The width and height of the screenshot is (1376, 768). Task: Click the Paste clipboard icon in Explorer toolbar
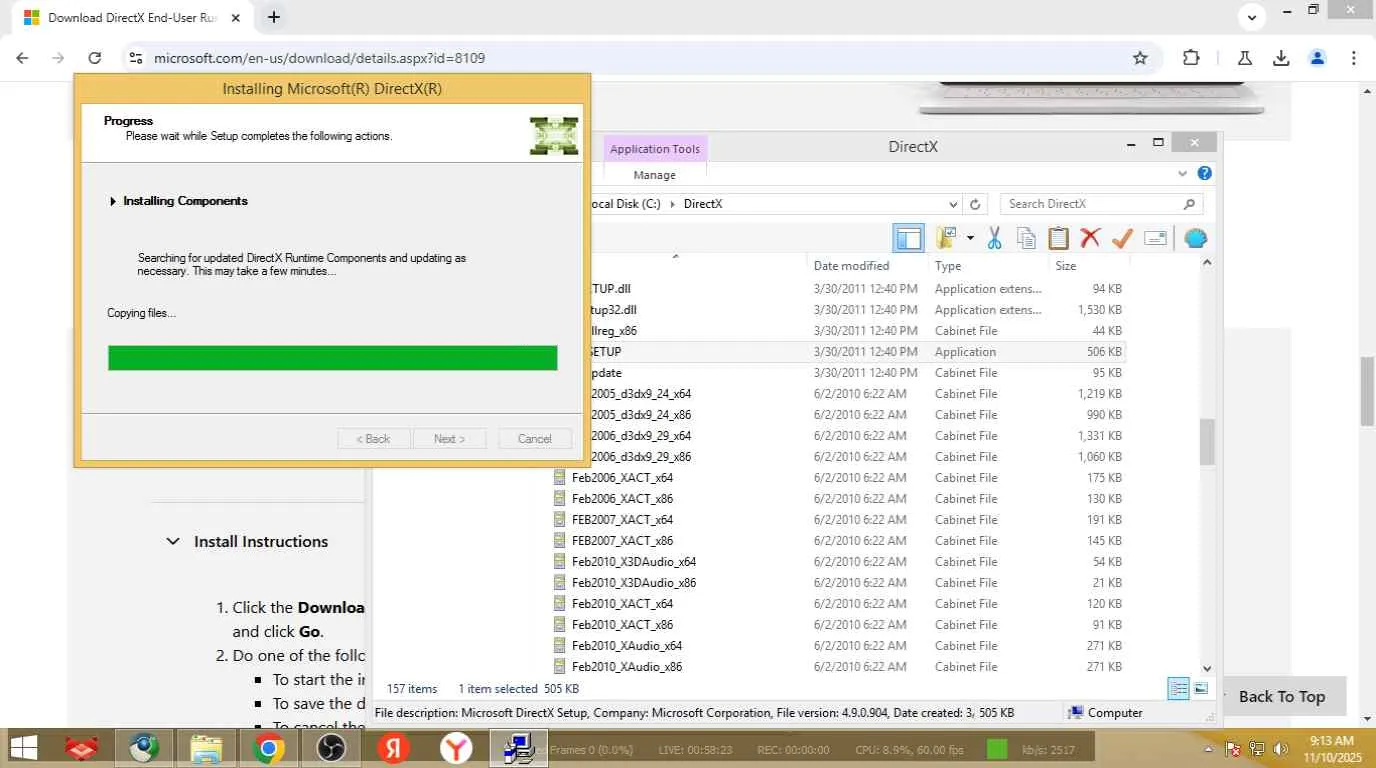tap(1058, 238)
